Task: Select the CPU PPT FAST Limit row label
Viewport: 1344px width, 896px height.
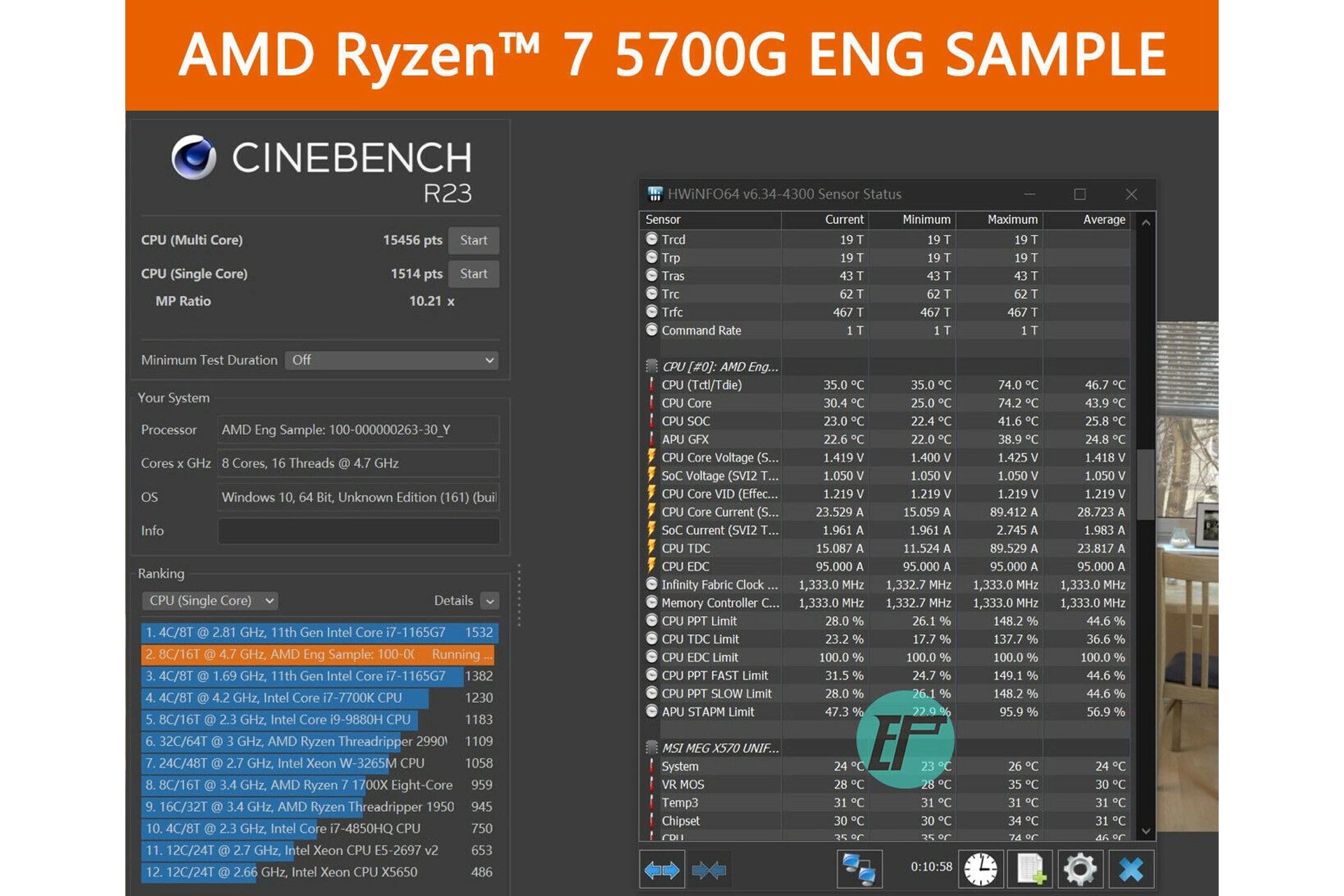Action: point(715,675)
